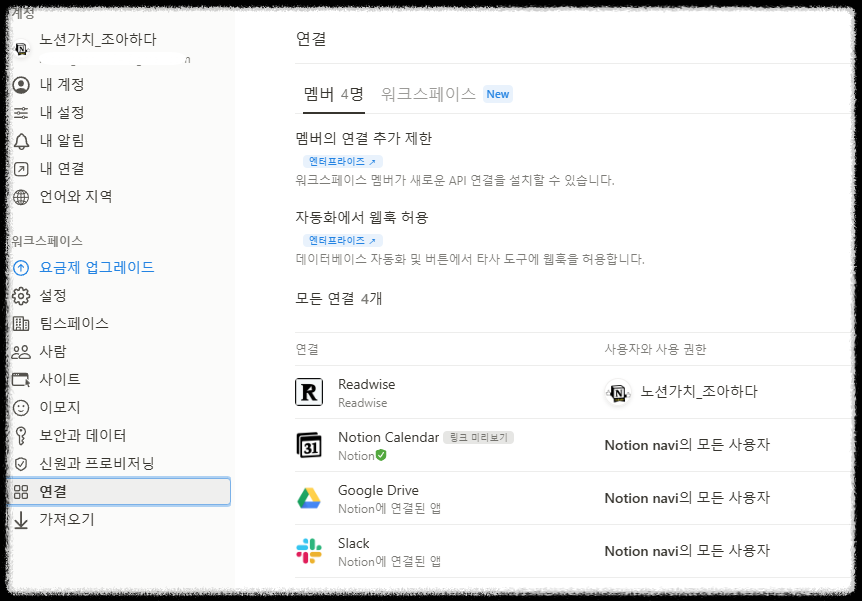Click the 언어와 지역 globe icon

pyautogui.click(x=21, y=196)
